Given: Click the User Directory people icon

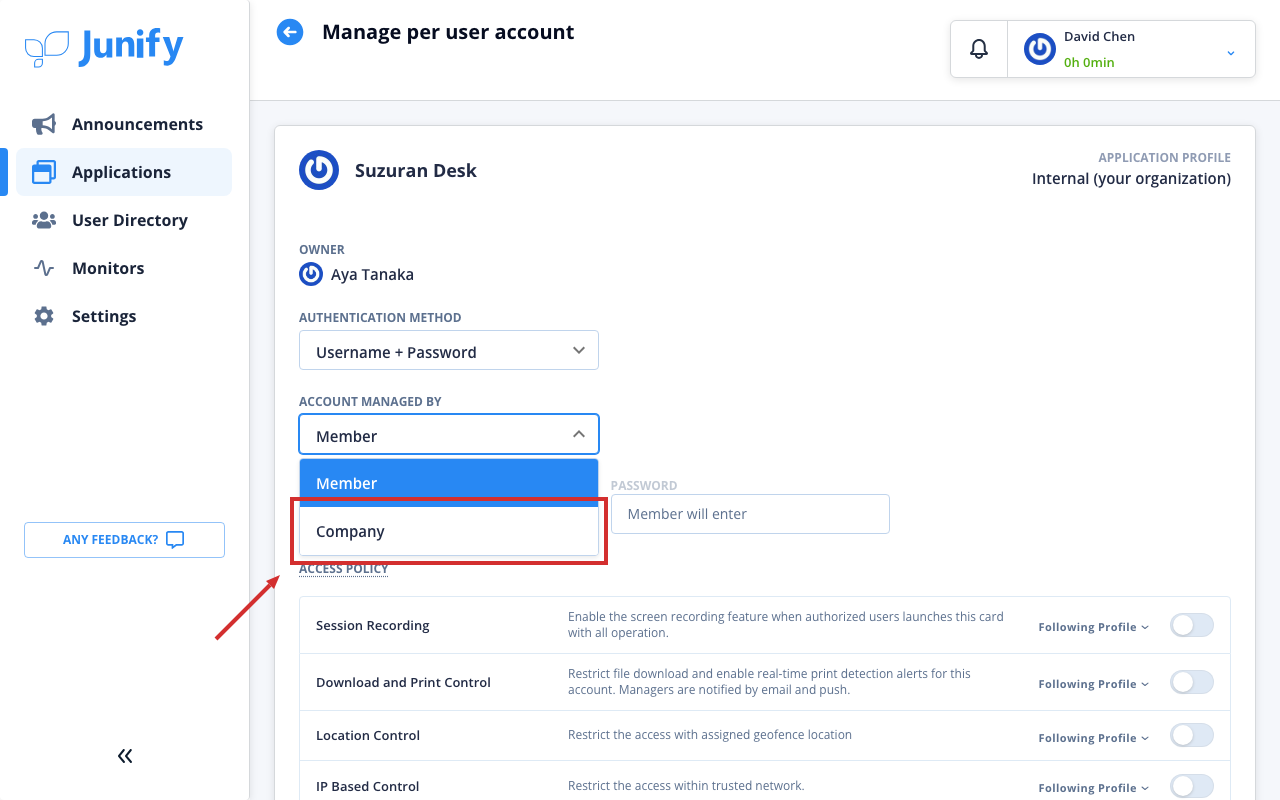Looking at the screenshot, I should point(44,220).
